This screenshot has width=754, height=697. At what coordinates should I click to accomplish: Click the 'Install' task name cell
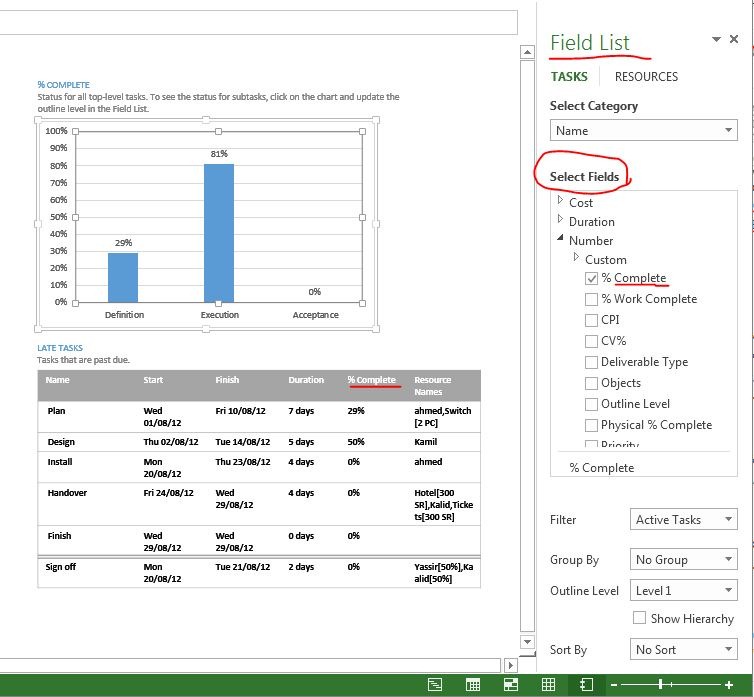[x=60, y=462]
